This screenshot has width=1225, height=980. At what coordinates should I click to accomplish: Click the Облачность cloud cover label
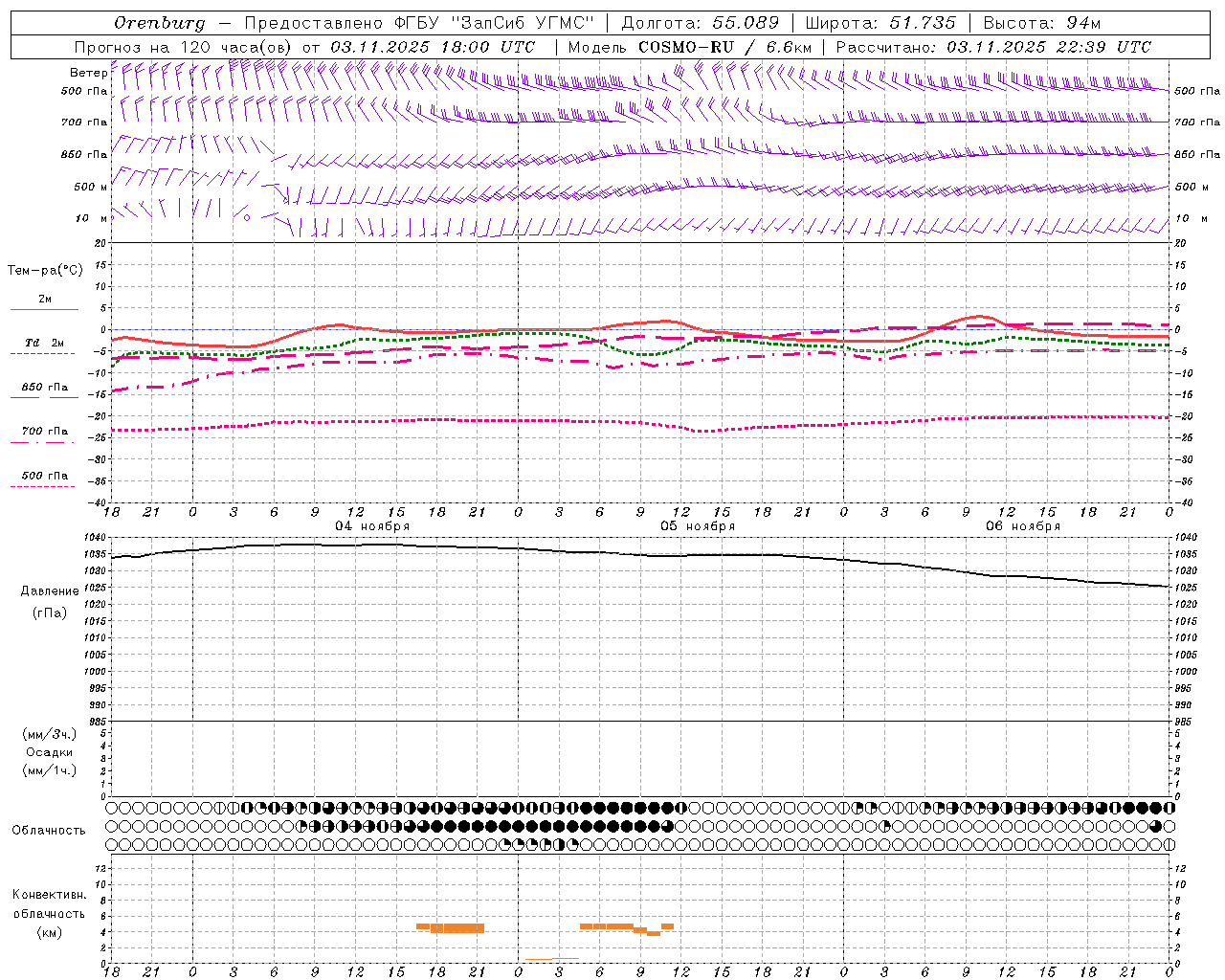(x=49, y=831)
